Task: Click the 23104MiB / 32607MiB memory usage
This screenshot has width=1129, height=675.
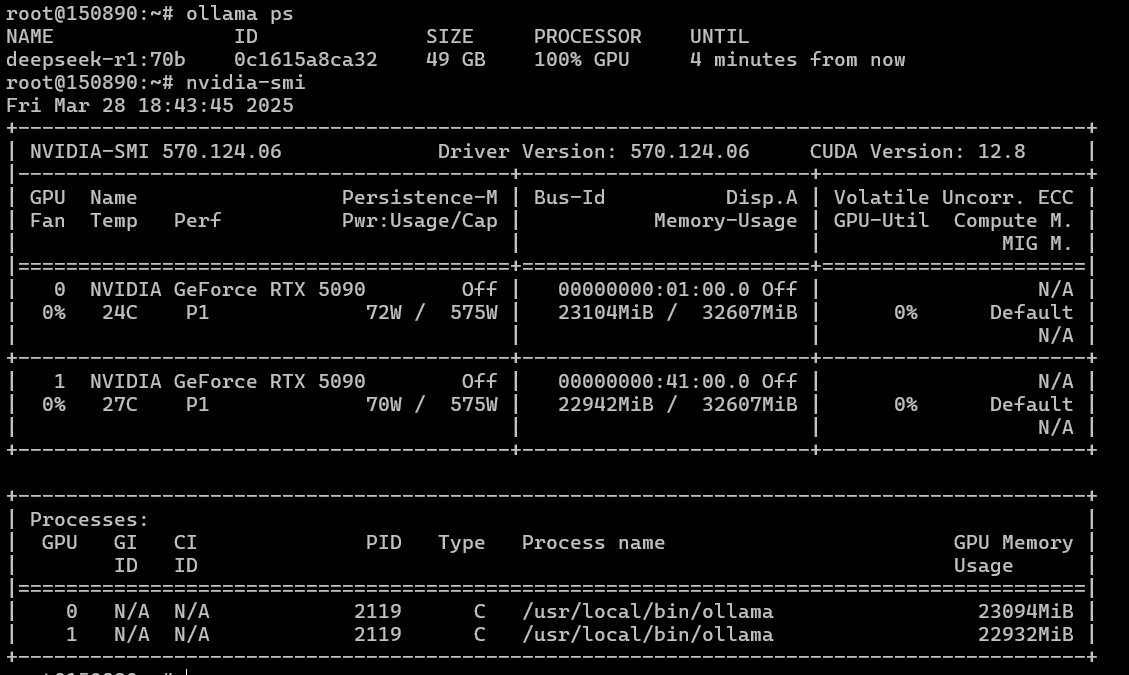Action: [677, 312]
